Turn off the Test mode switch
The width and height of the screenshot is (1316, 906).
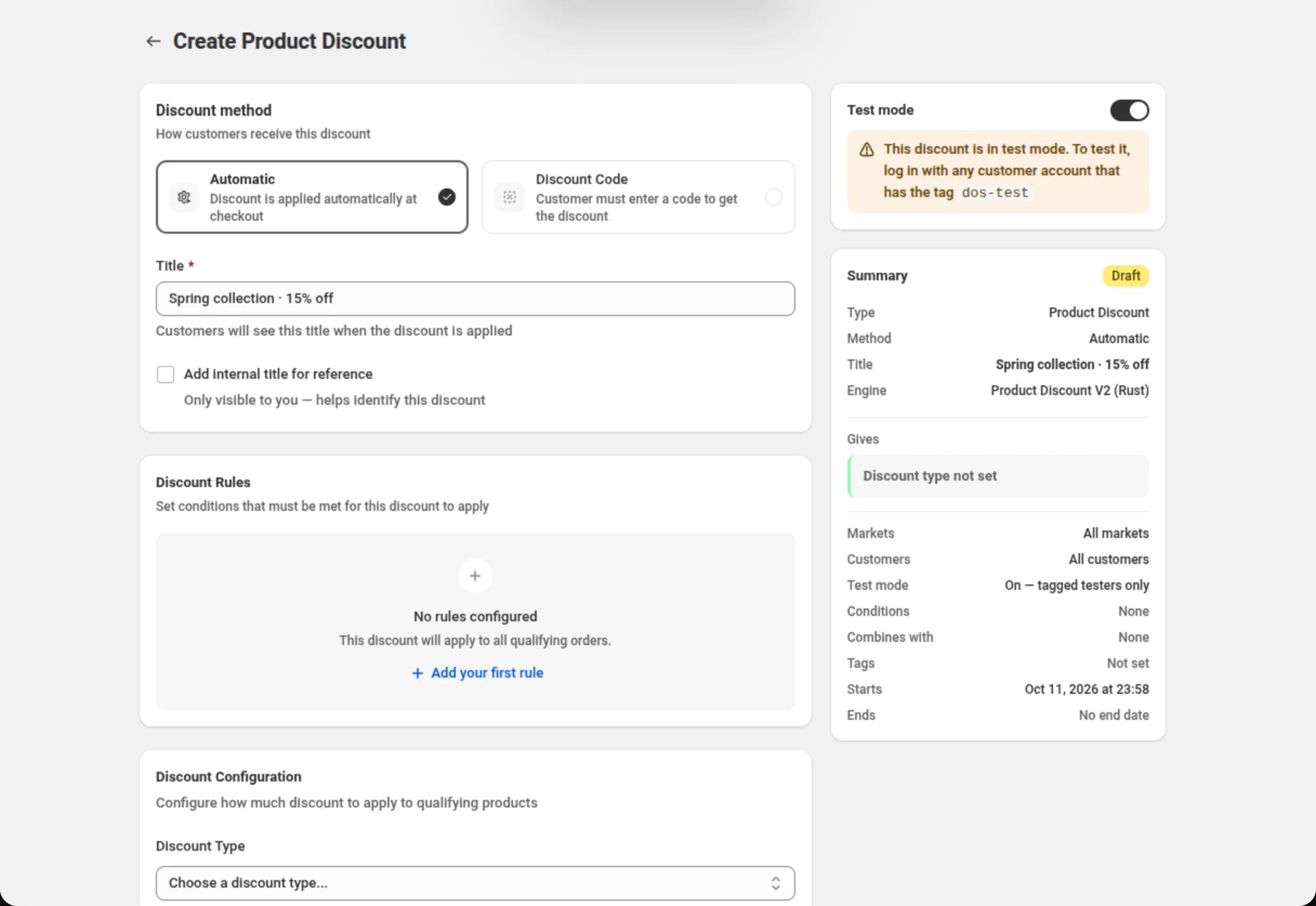(x=1129, y=110)
